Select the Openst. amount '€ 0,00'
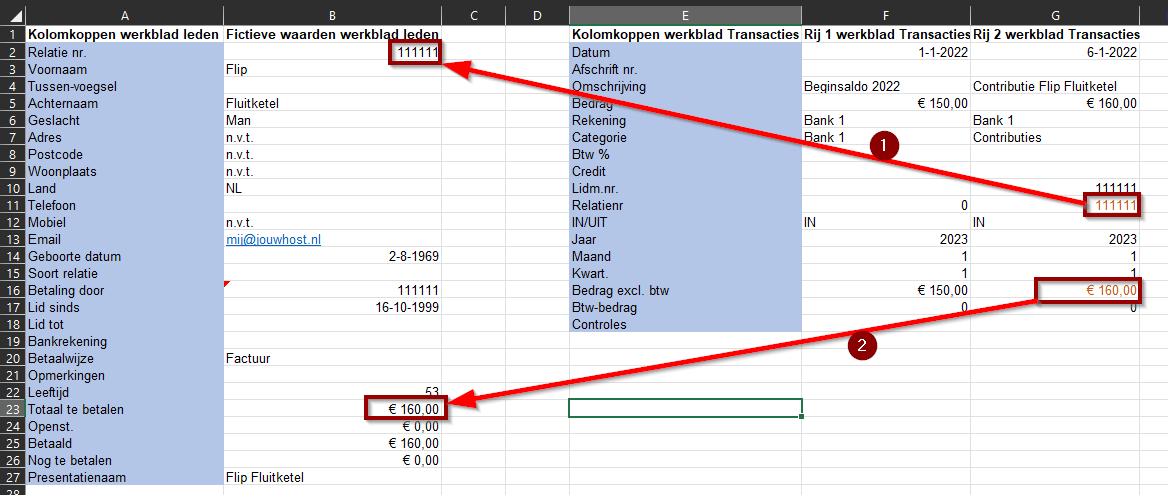1168x495 pixels. pos(332,426)
